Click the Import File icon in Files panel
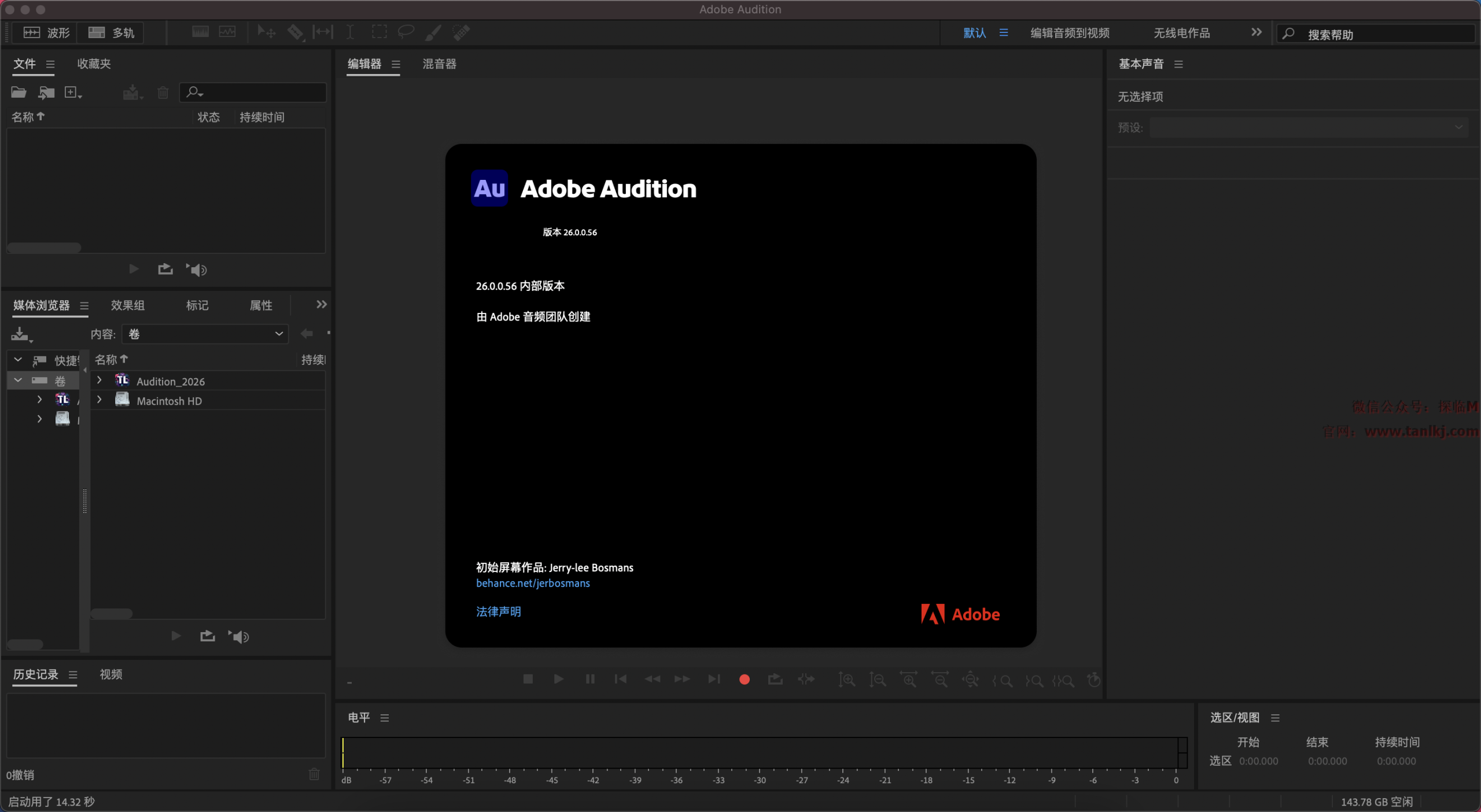Image resolution: width=1481 pixels, height=812 pixels. [x=46, y=93]
